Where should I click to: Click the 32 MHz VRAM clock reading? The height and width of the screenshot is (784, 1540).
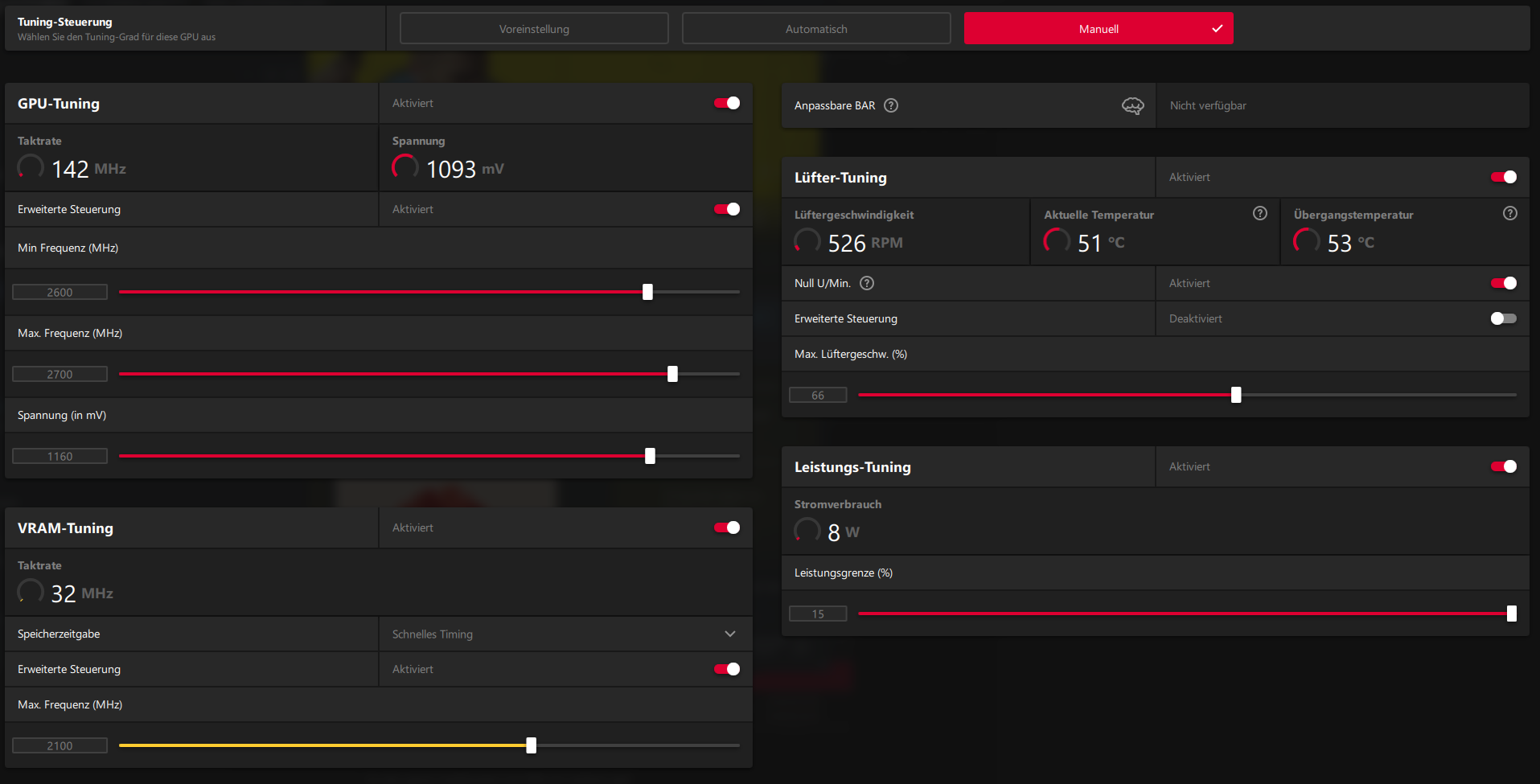coord(82,593)
